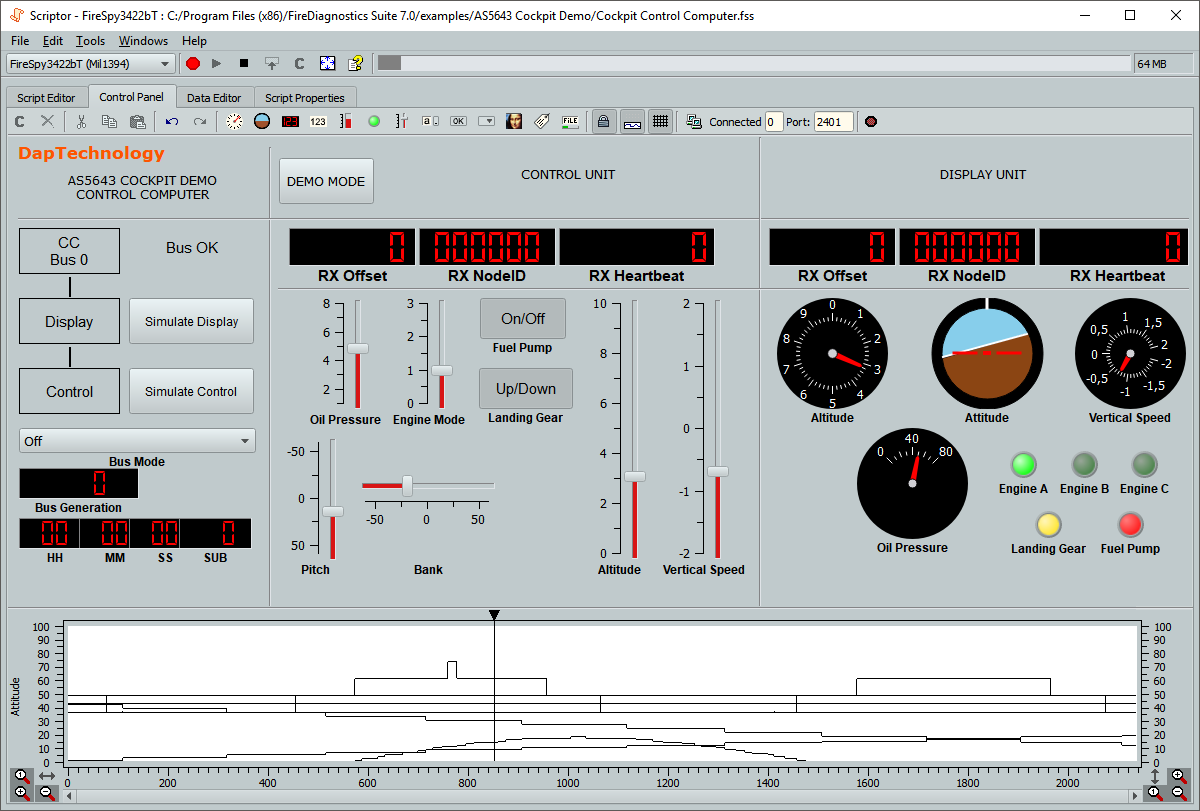Screen dimensions: 1200x811
Task: Switch to the Script Editor tab
Action: click(46, 98)
